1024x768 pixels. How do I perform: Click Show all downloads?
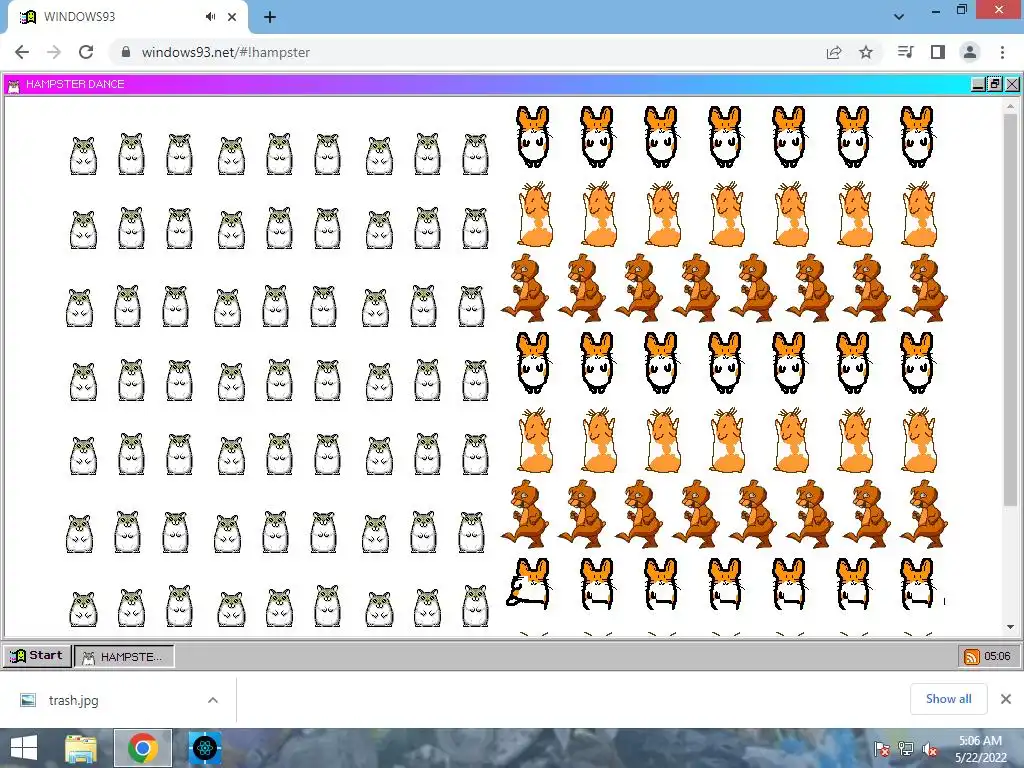(x=948, y=699)
